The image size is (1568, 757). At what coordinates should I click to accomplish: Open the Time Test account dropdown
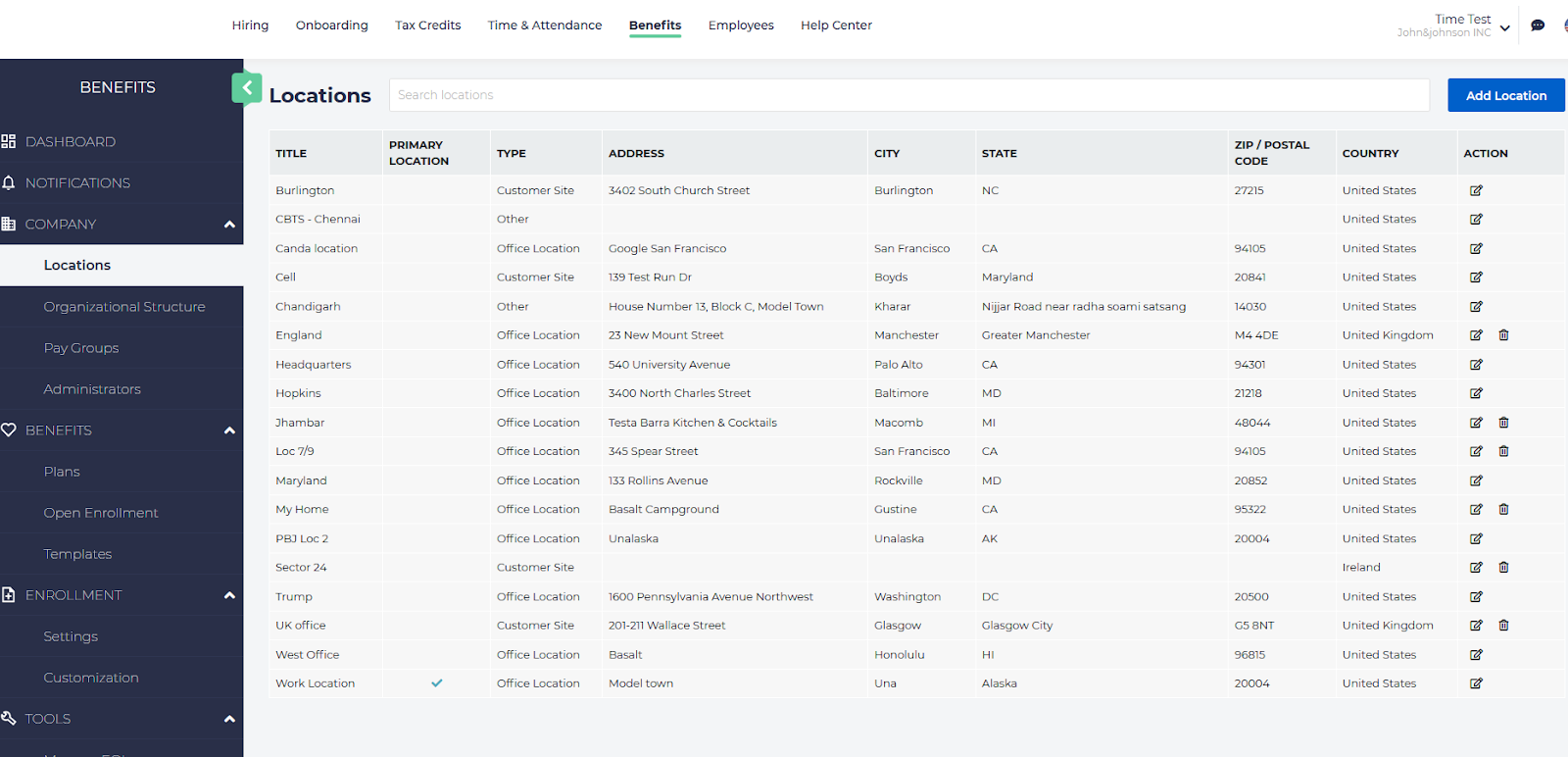(x=1504, y=27)
